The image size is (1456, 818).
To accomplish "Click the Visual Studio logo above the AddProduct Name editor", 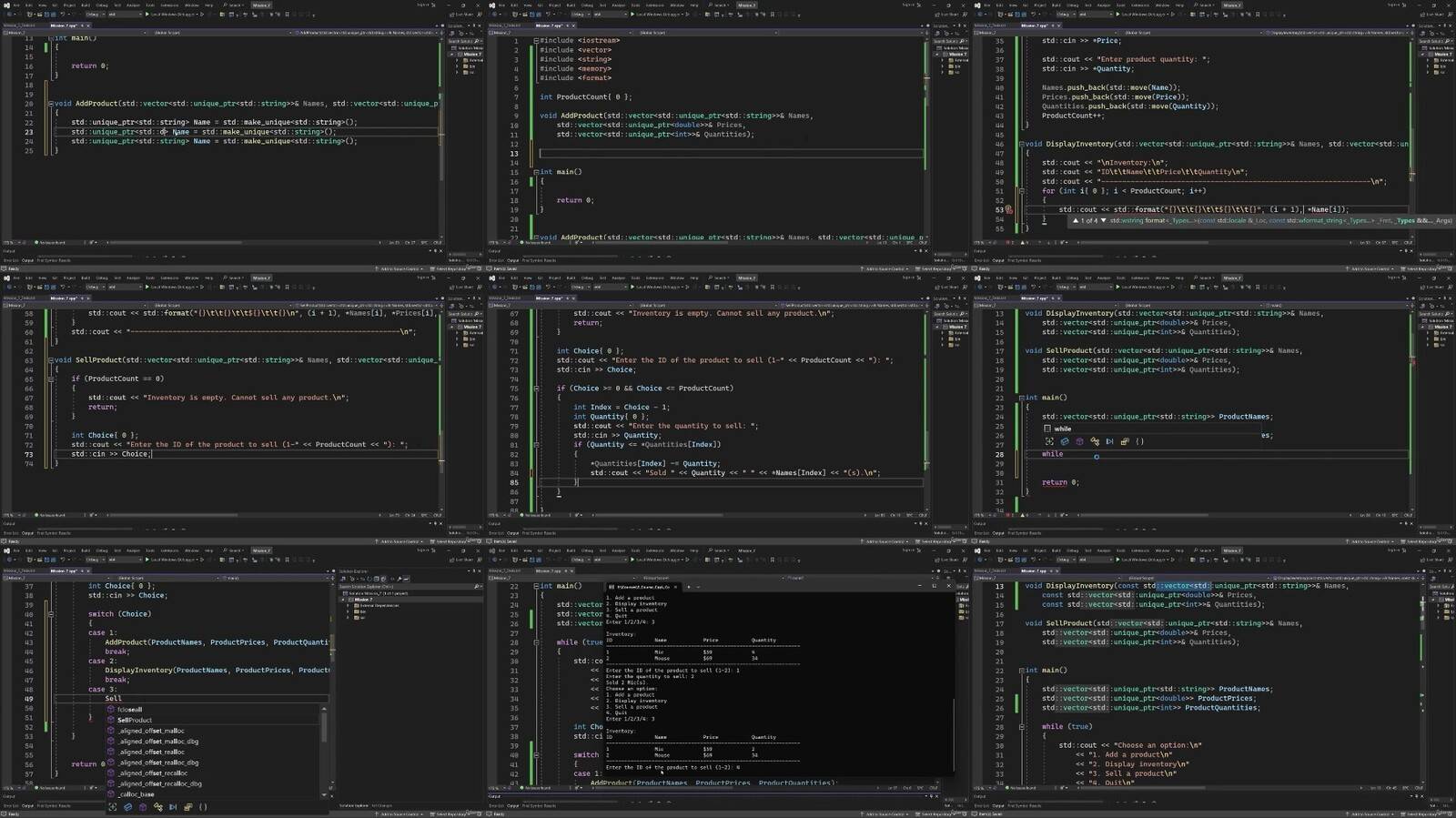I will pos(6,5).
